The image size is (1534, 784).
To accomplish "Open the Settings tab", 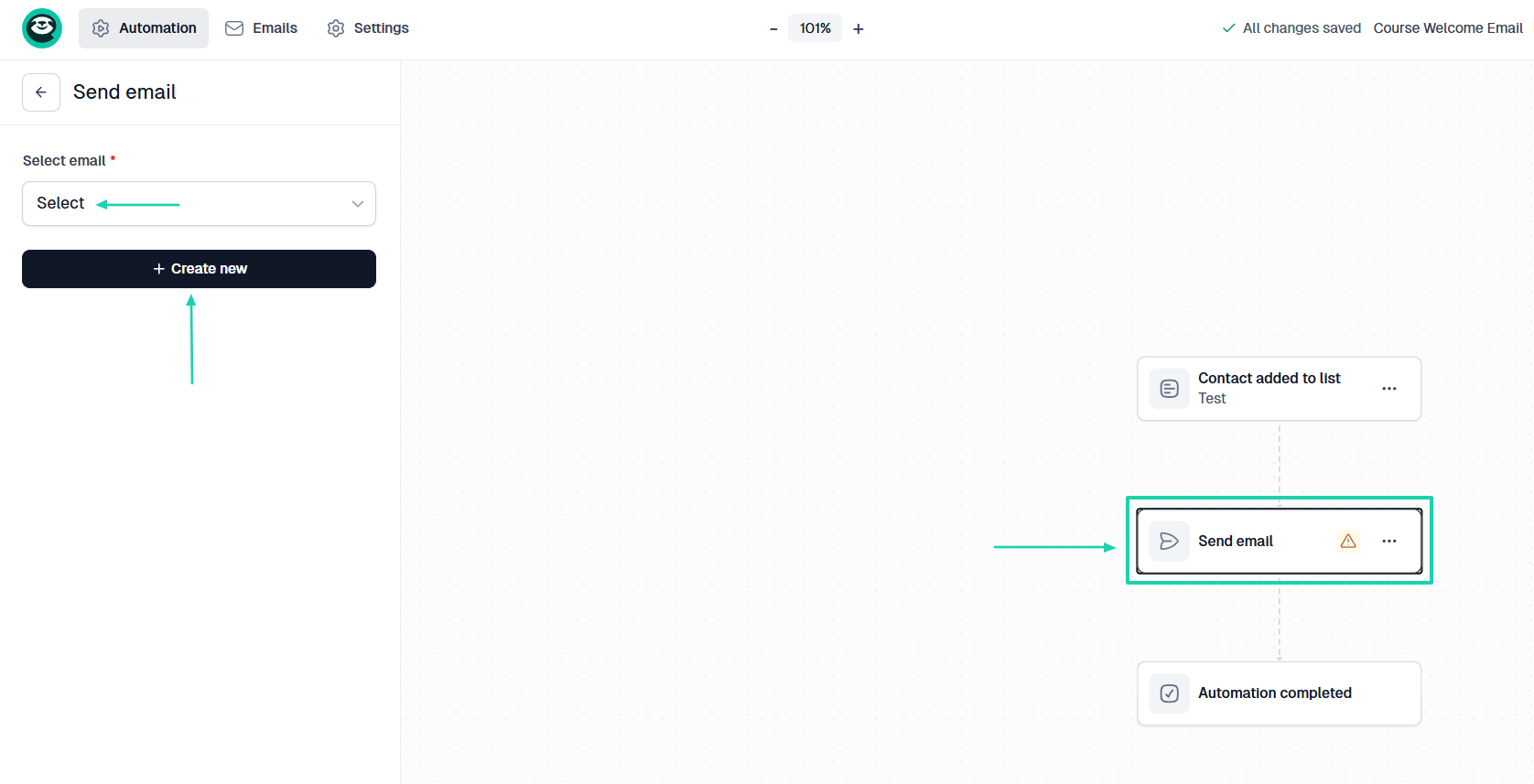I will click(368, 28).
